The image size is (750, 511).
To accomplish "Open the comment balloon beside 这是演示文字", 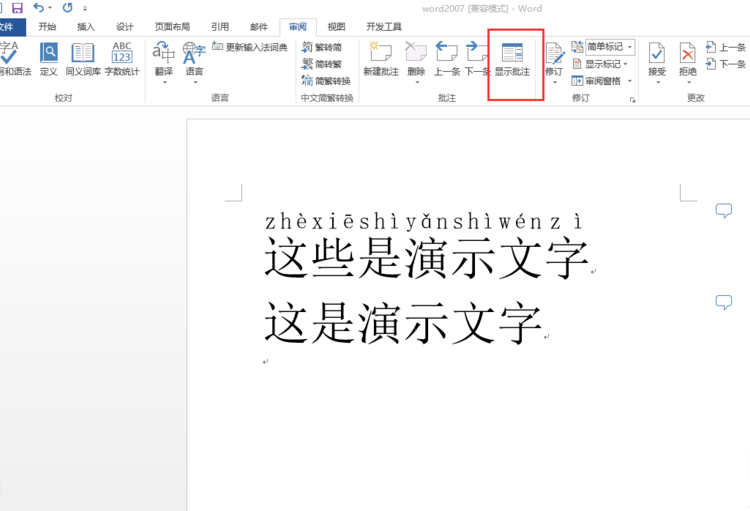I will (724, 302).
